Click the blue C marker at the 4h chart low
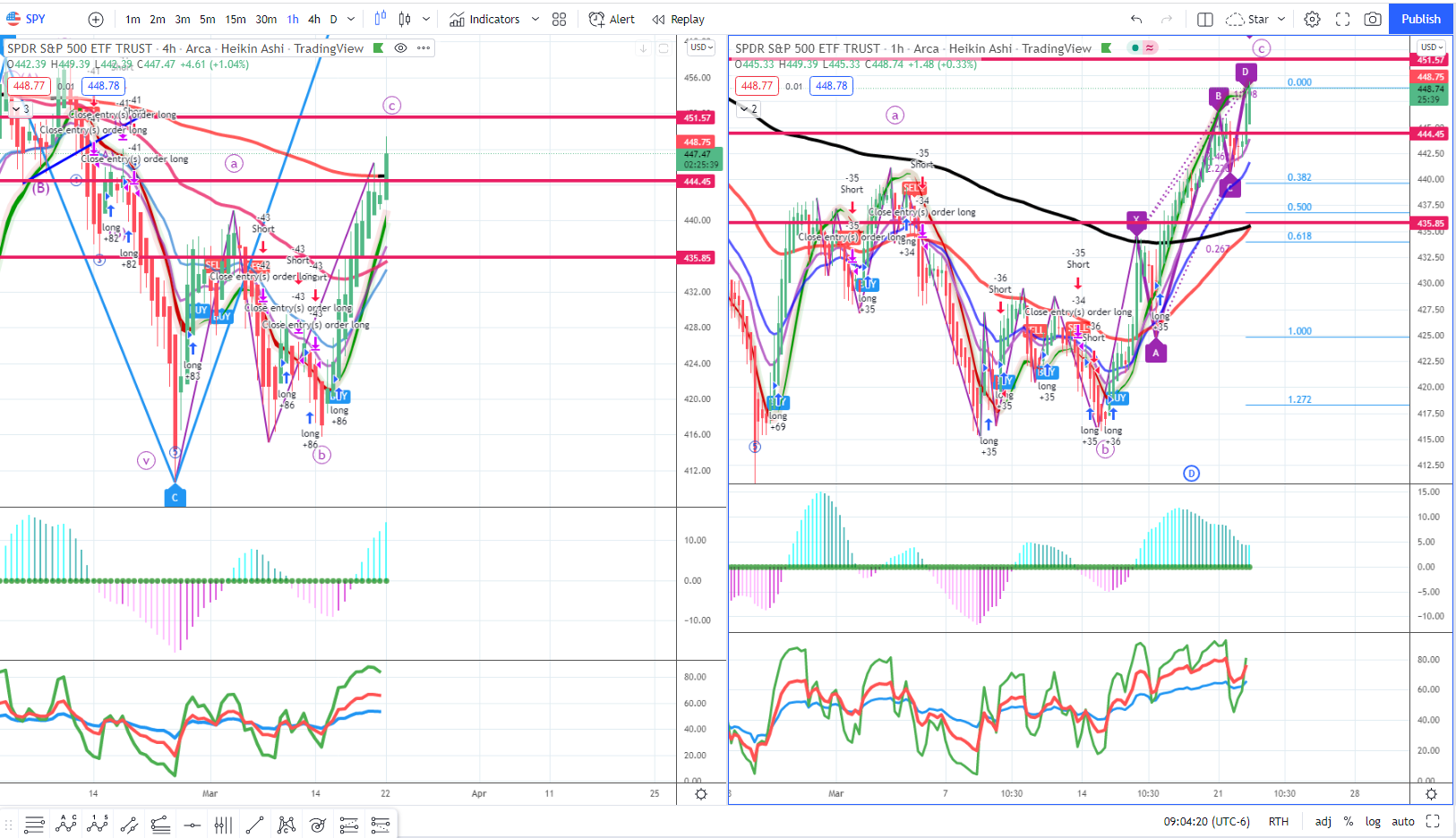 175,496
